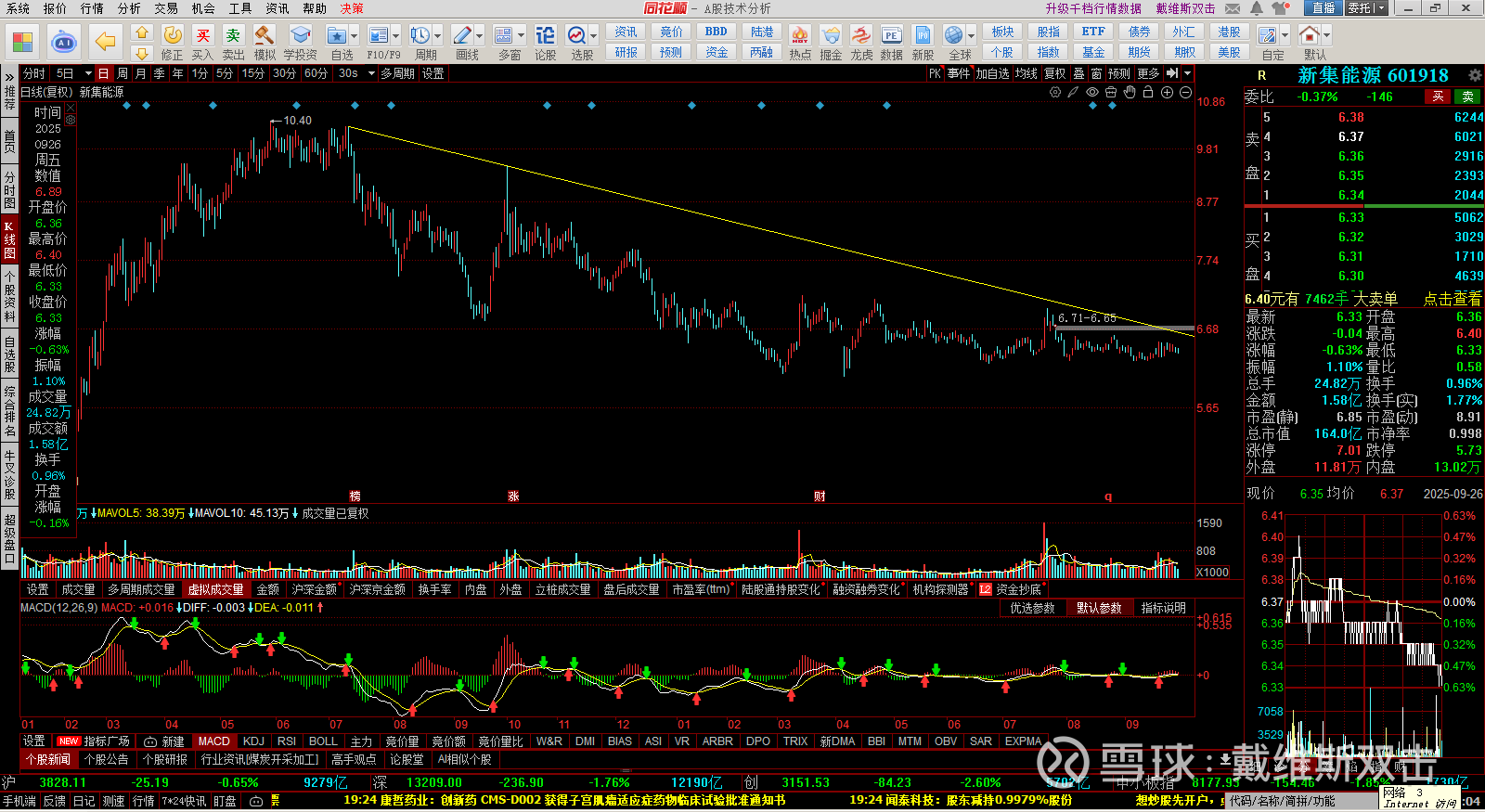Viewport: 1485px width, 812px height.
Task: Open the 学投资 graduation cap icon
Action: point(300,35)
